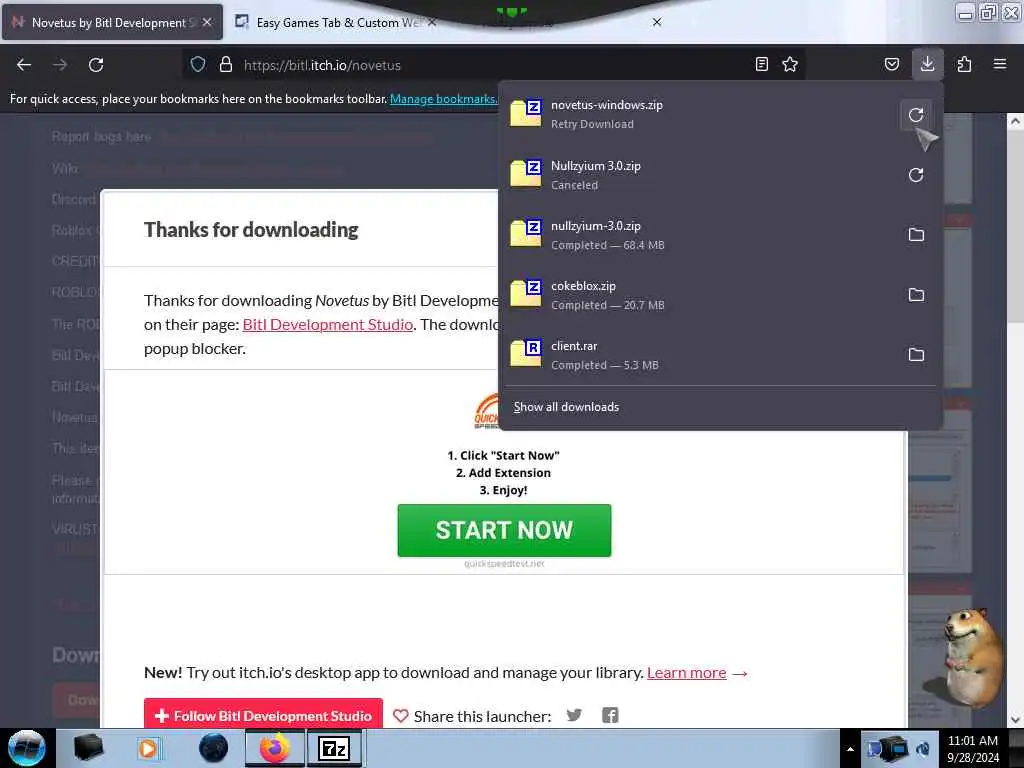Click the site security padlock icon
This screenshot has height=768, width=1024.
pos(226,65)
